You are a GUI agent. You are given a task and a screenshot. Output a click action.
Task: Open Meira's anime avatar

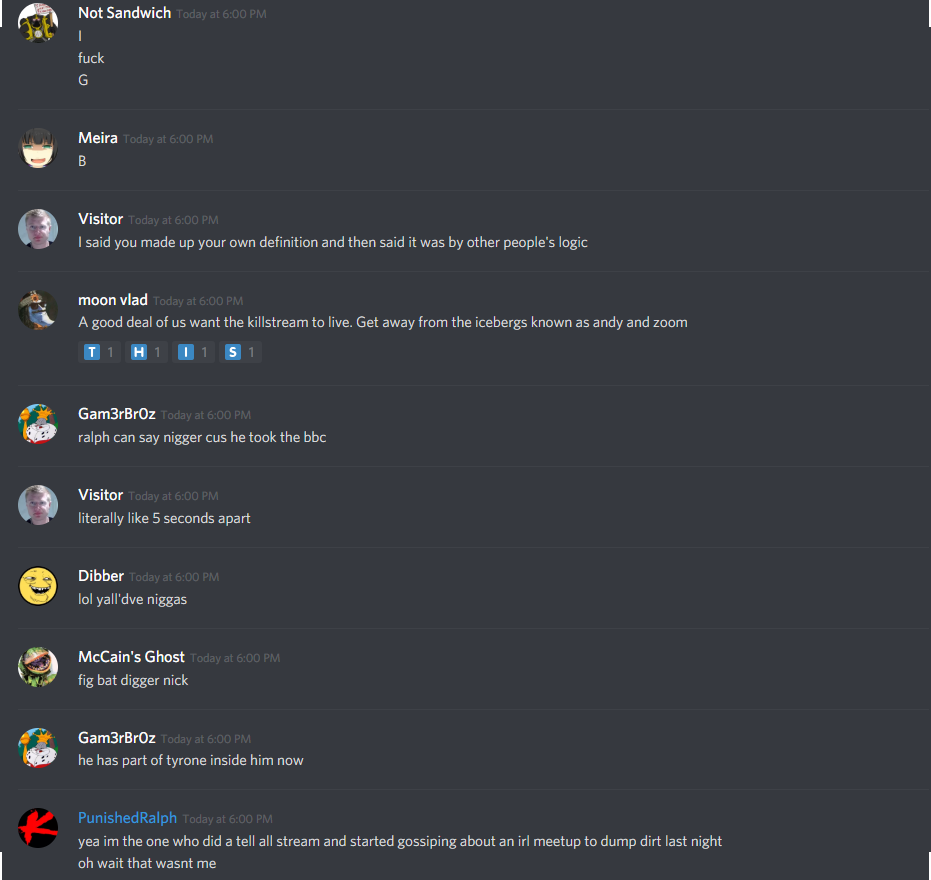click(x=38, y=148)
